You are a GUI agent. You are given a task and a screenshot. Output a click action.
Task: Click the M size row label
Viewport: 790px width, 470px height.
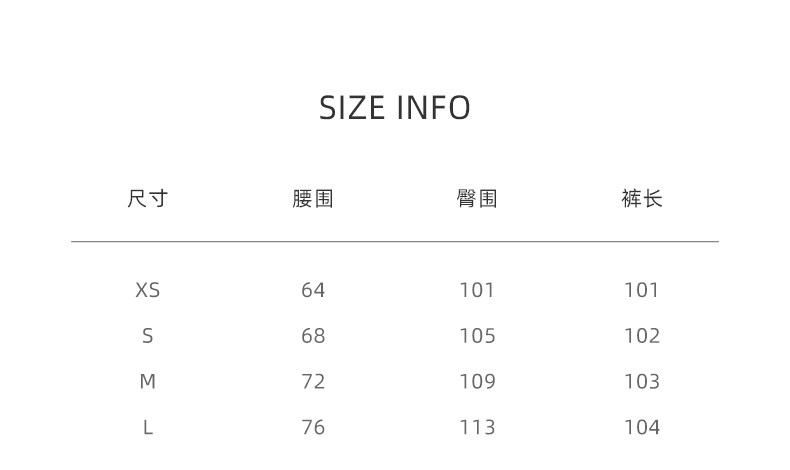pyautogui.click(x=147, y=381)
